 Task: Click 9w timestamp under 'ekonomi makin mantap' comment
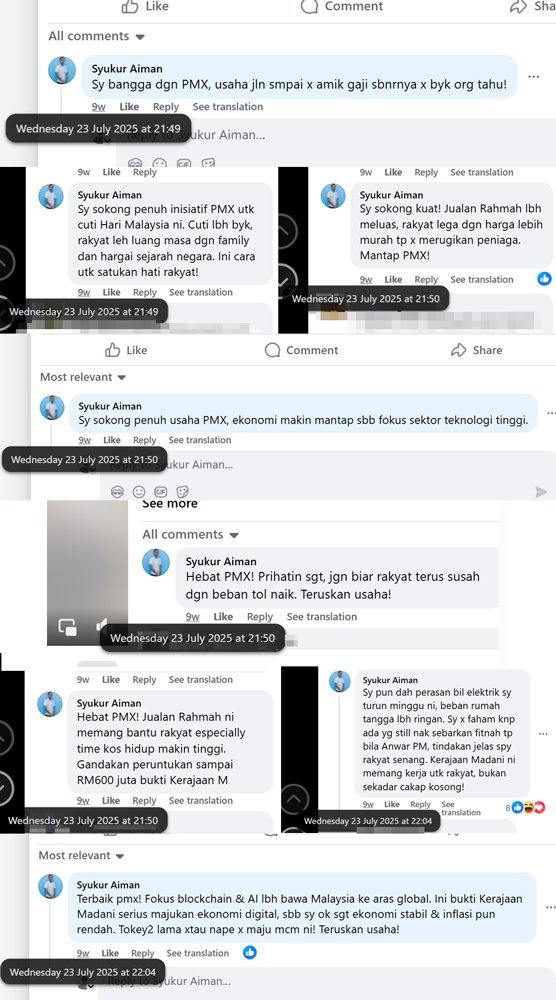click(x=85, y=440)
